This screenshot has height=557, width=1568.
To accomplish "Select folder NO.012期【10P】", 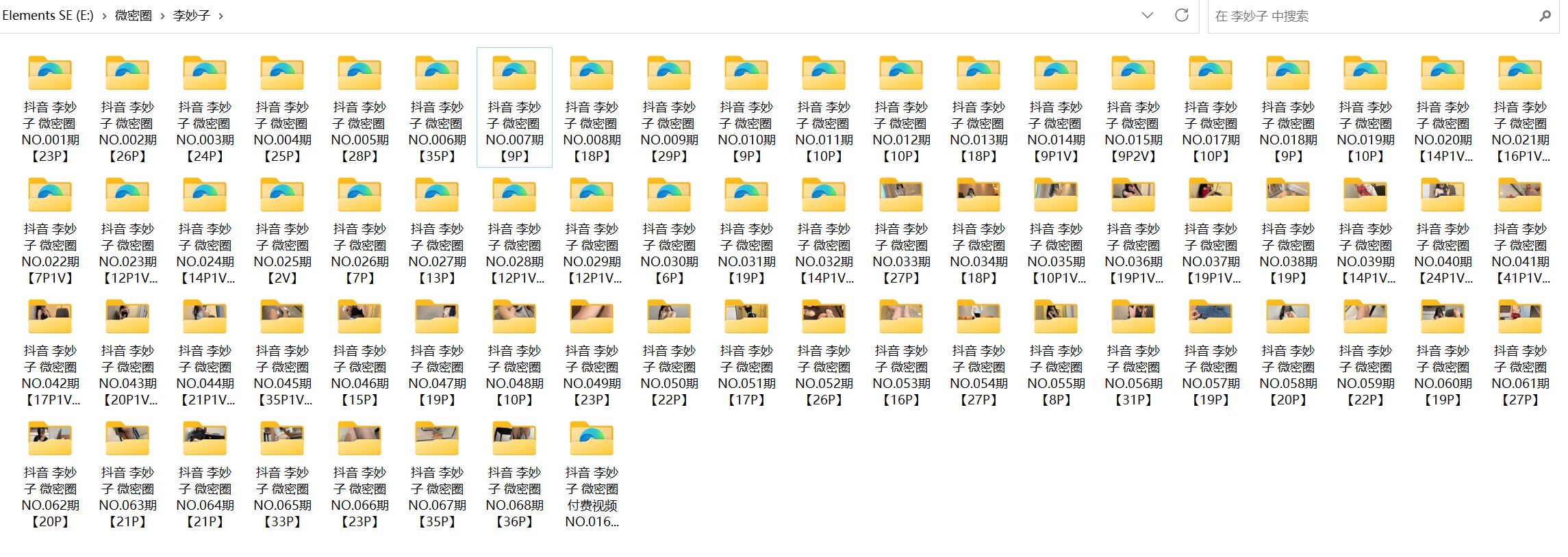I will pyautogui.click(x=901, y=108).
